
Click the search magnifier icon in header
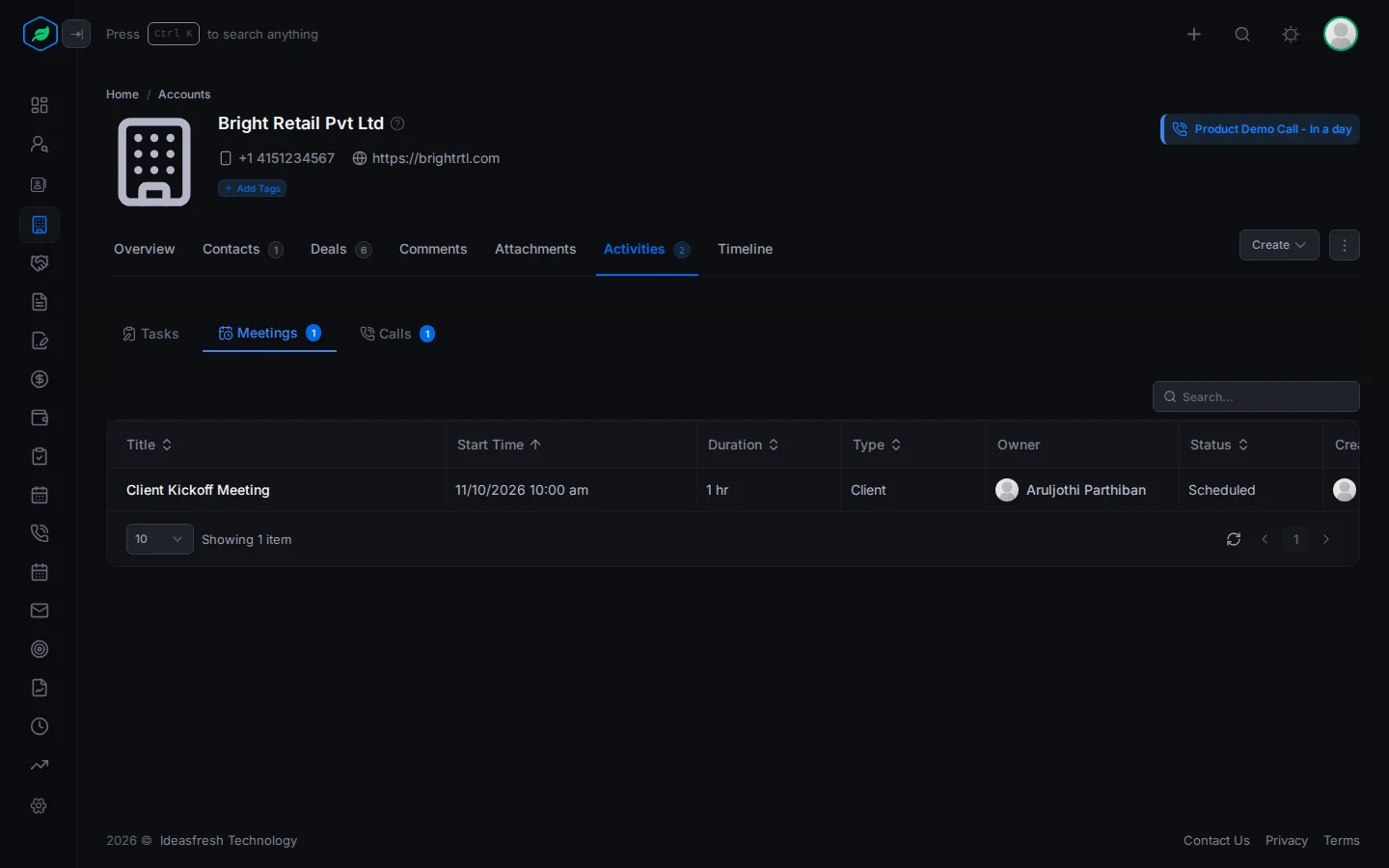click(1242, 34)
